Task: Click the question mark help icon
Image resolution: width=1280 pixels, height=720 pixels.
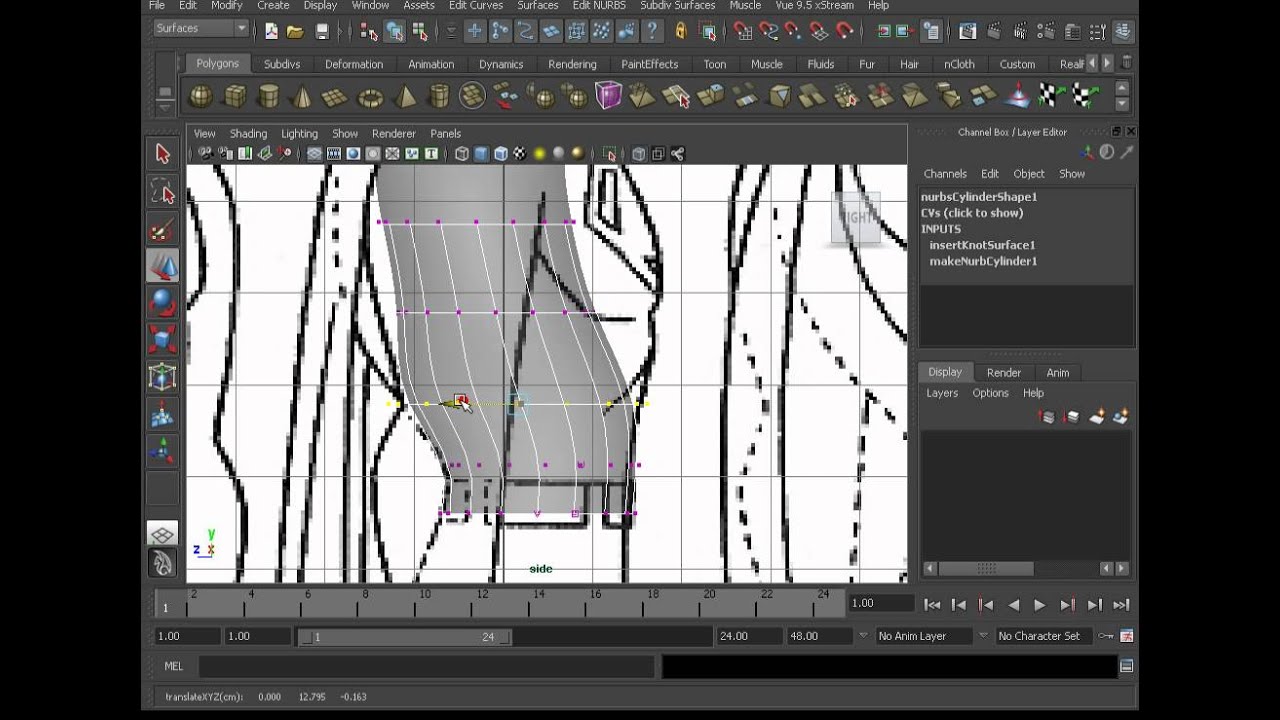Action: (x=653, y=31)
